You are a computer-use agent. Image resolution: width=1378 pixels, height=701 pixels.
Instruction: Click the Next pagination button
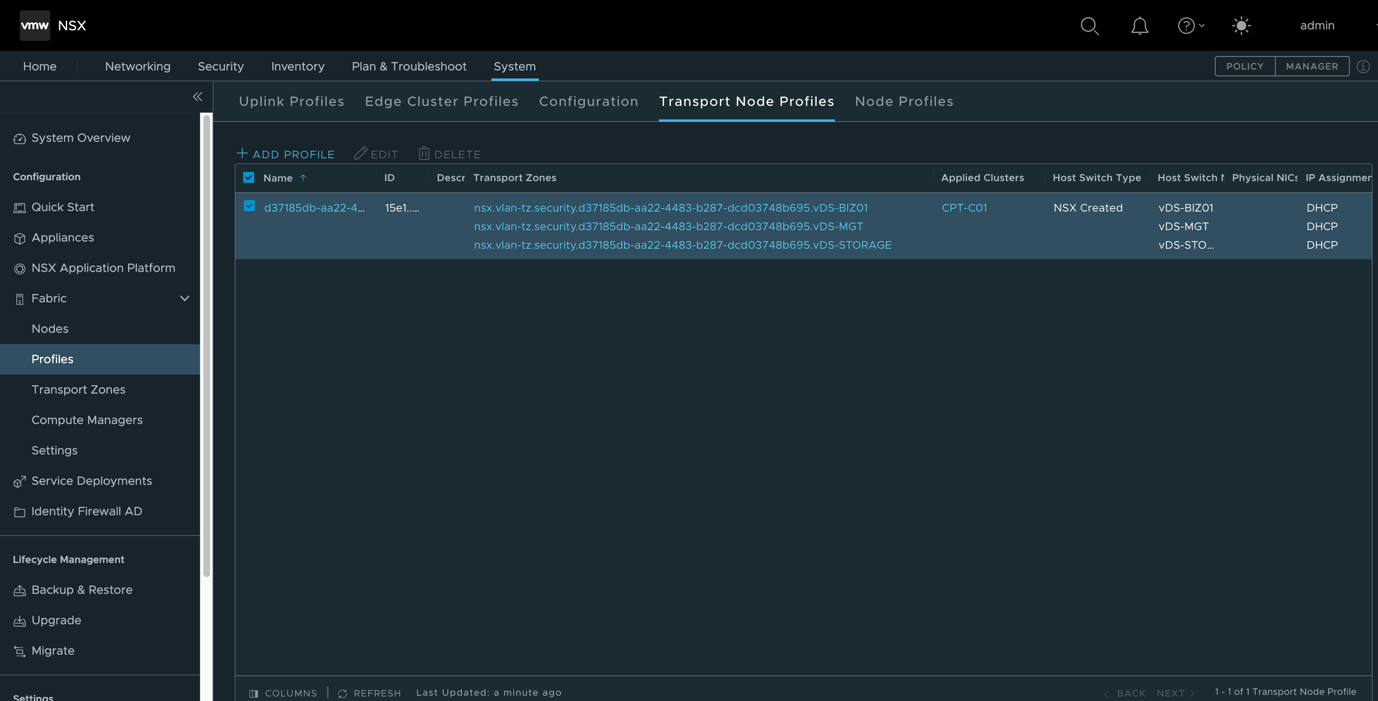click(1176, 693)
